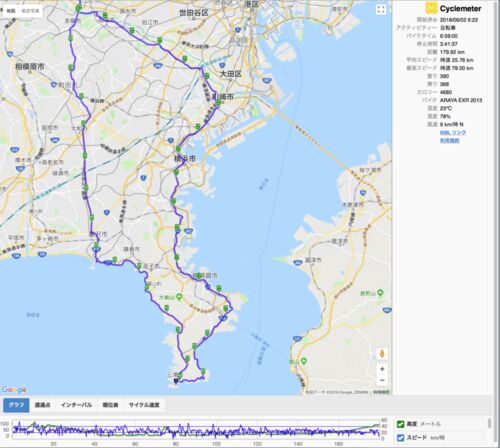This screenshot has width=500, height=448.
Task: Select the 地図 map view type
Action: [11, 11]
